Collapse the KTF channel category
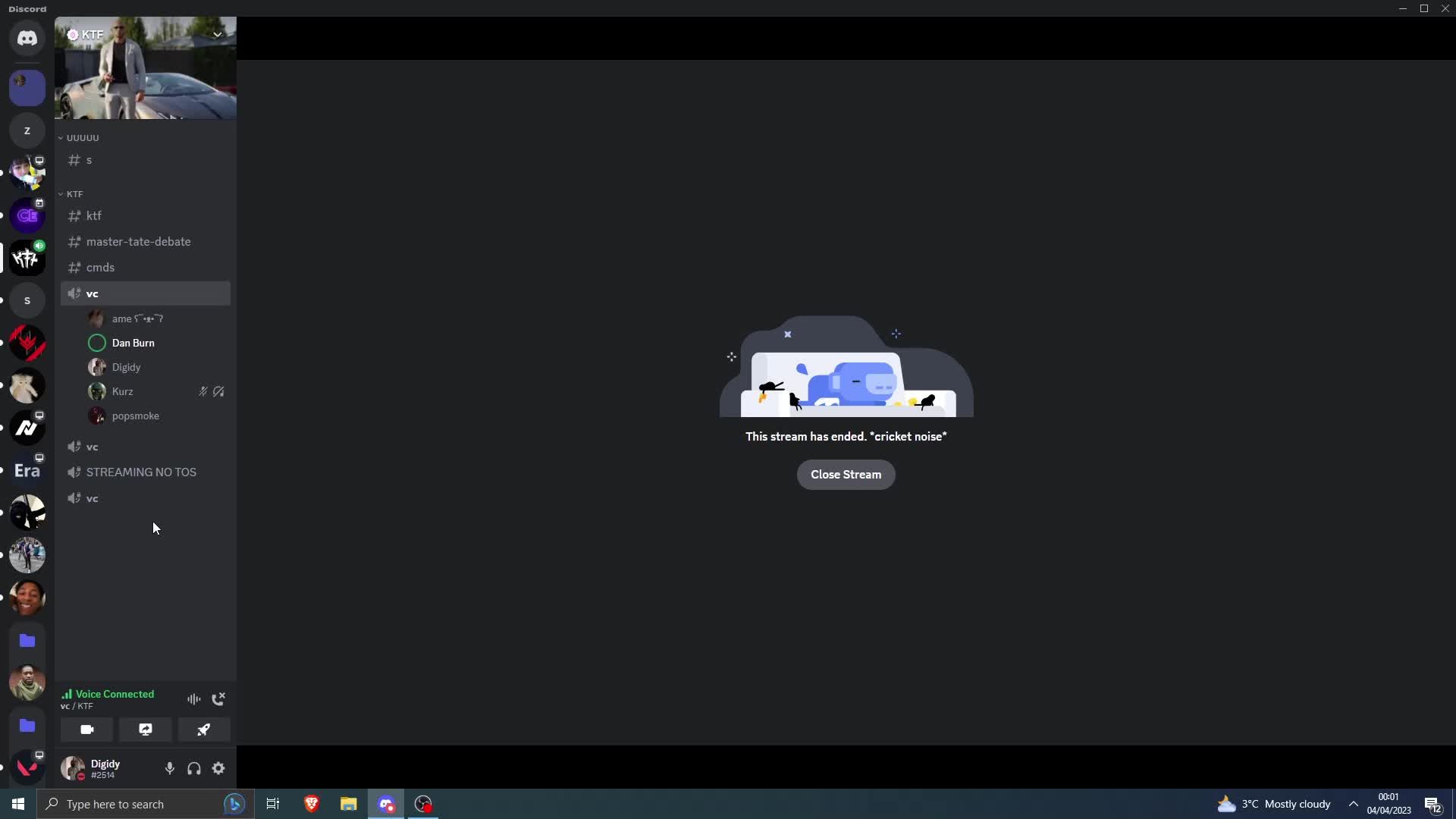The height and width of the screenshot is (819, 1456). tap(74, 194)
